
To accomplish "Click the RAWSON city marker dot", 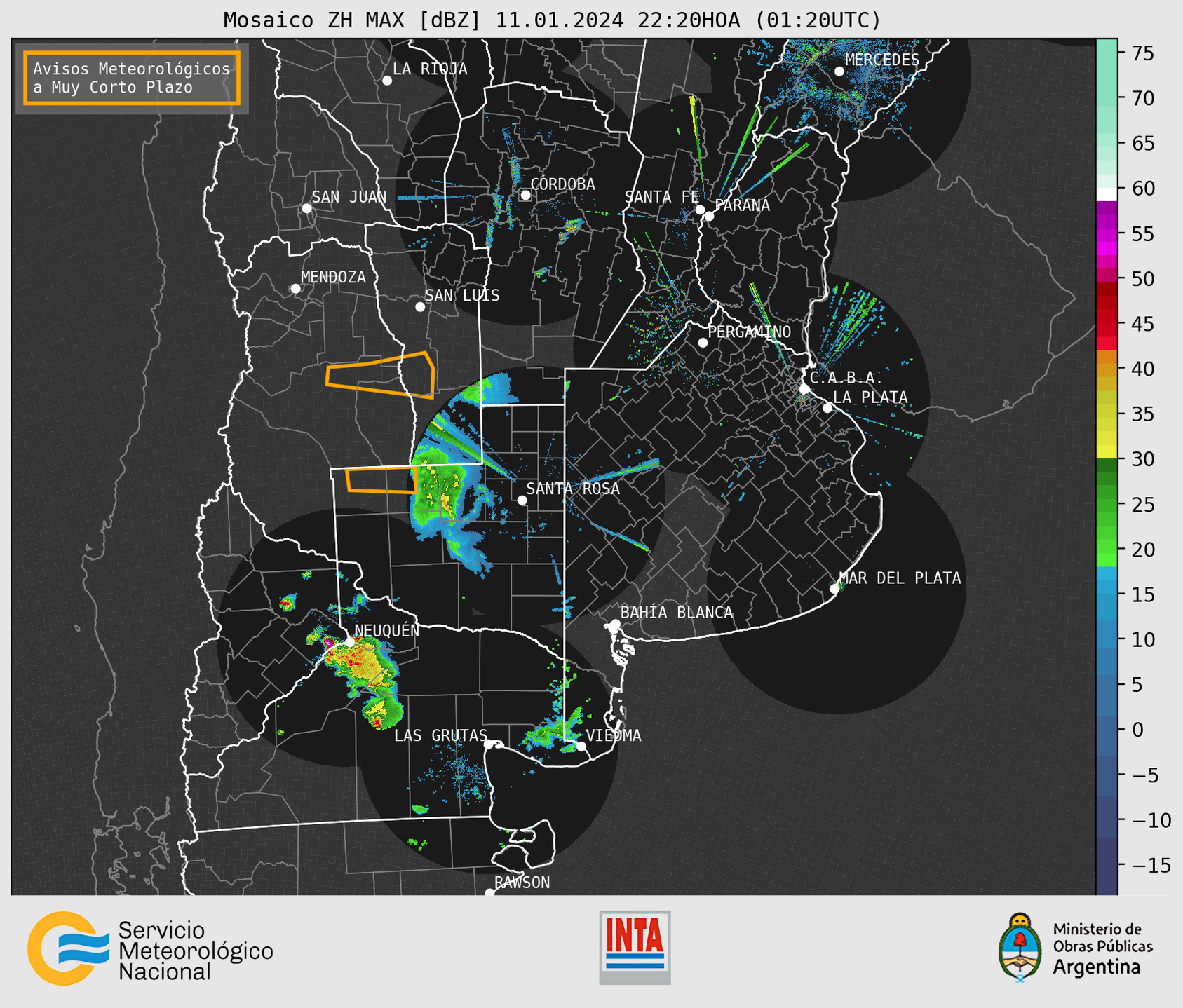I will pyautogui.click(x=489, y=892).
